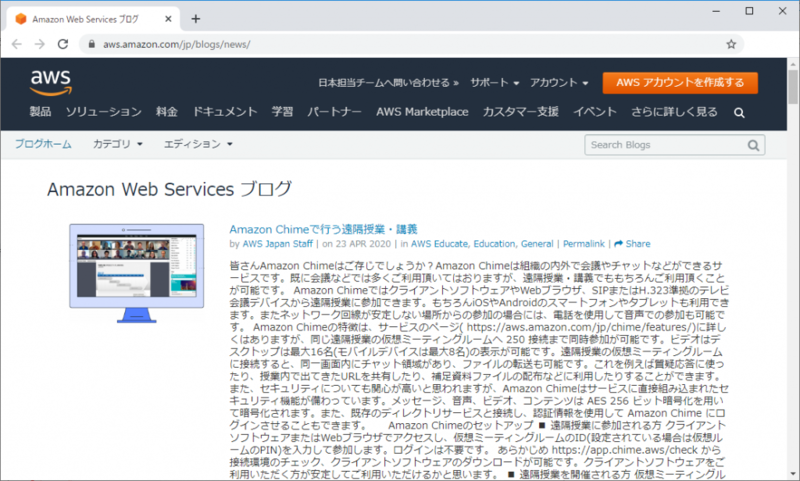Click AWS アカウントを作成する button
The height and width of the screenshot is (481, 800).
pyautogui.click(x=680, y=83)
